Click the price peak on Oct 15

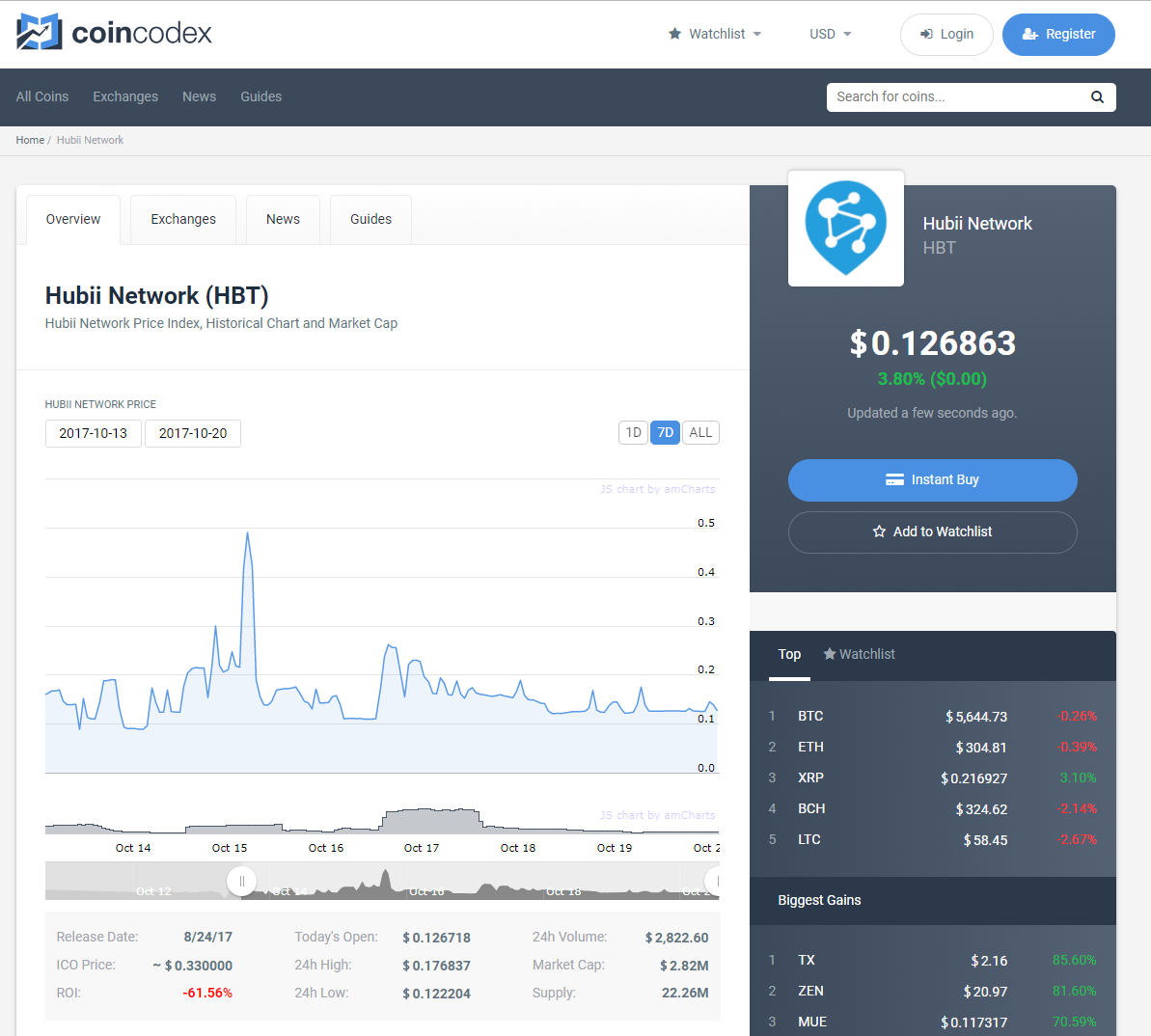[x=247, y=532]
